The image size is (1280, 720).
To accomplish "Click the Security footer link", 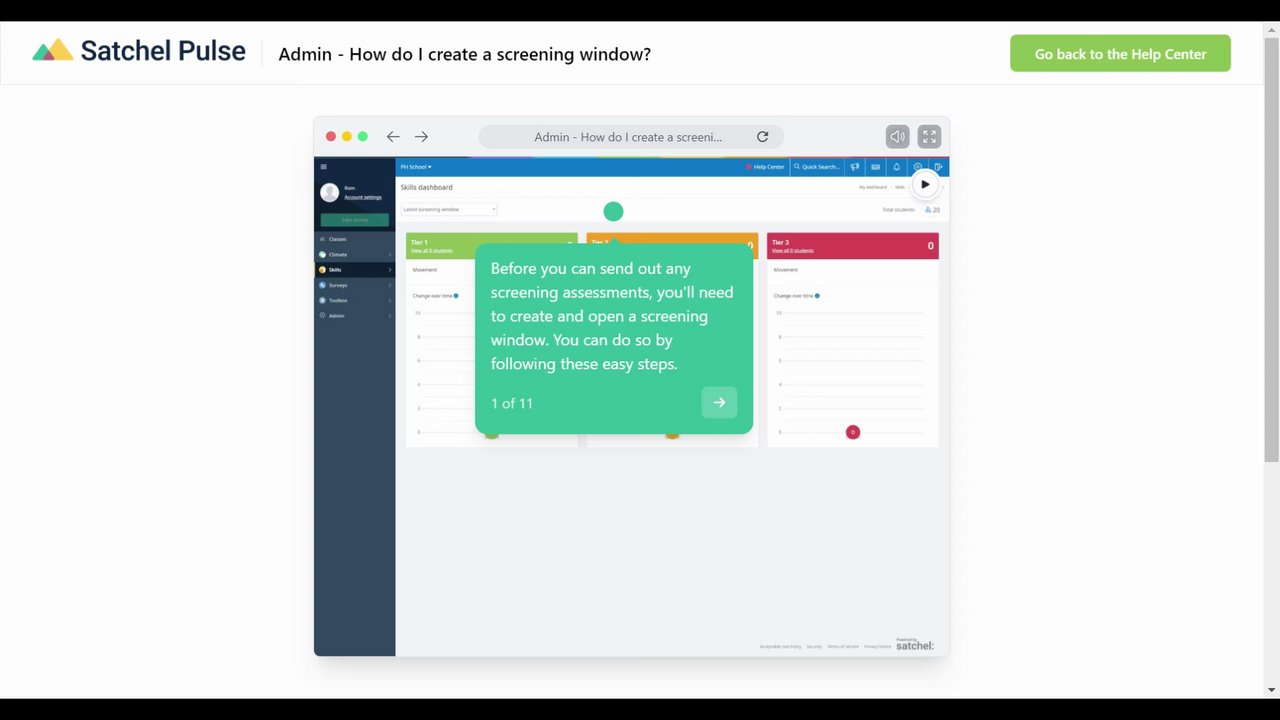I will (x=814, y=647).
